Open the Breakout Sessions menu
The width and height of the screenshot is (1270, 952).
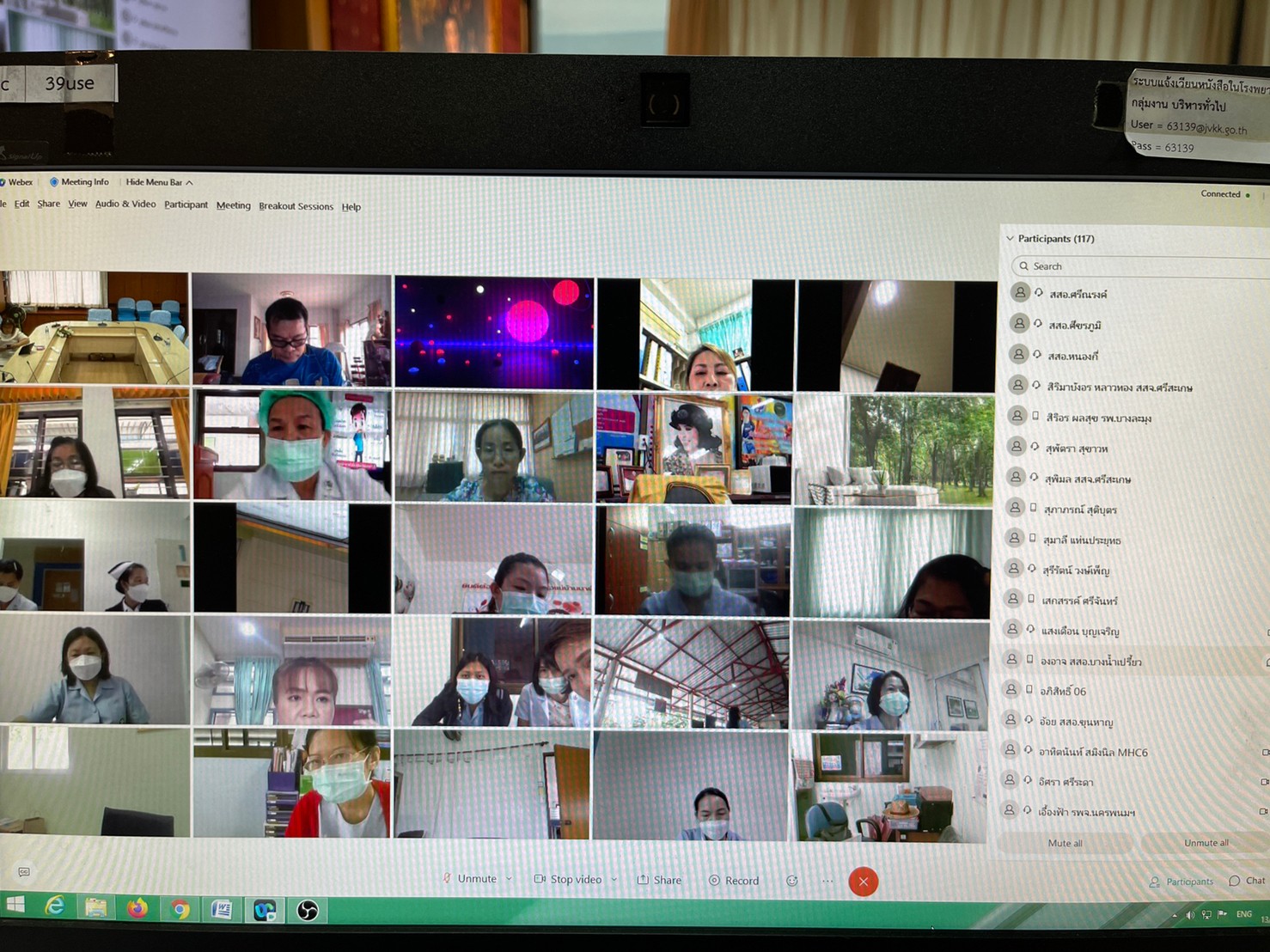296,206
